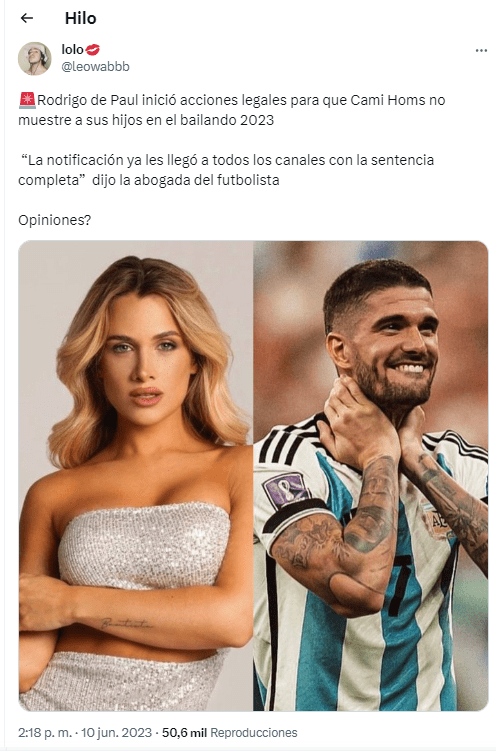The height and width of the screenshot is (751, 496).
Task: Go back using the left arrow
Action: pos(27,18)
